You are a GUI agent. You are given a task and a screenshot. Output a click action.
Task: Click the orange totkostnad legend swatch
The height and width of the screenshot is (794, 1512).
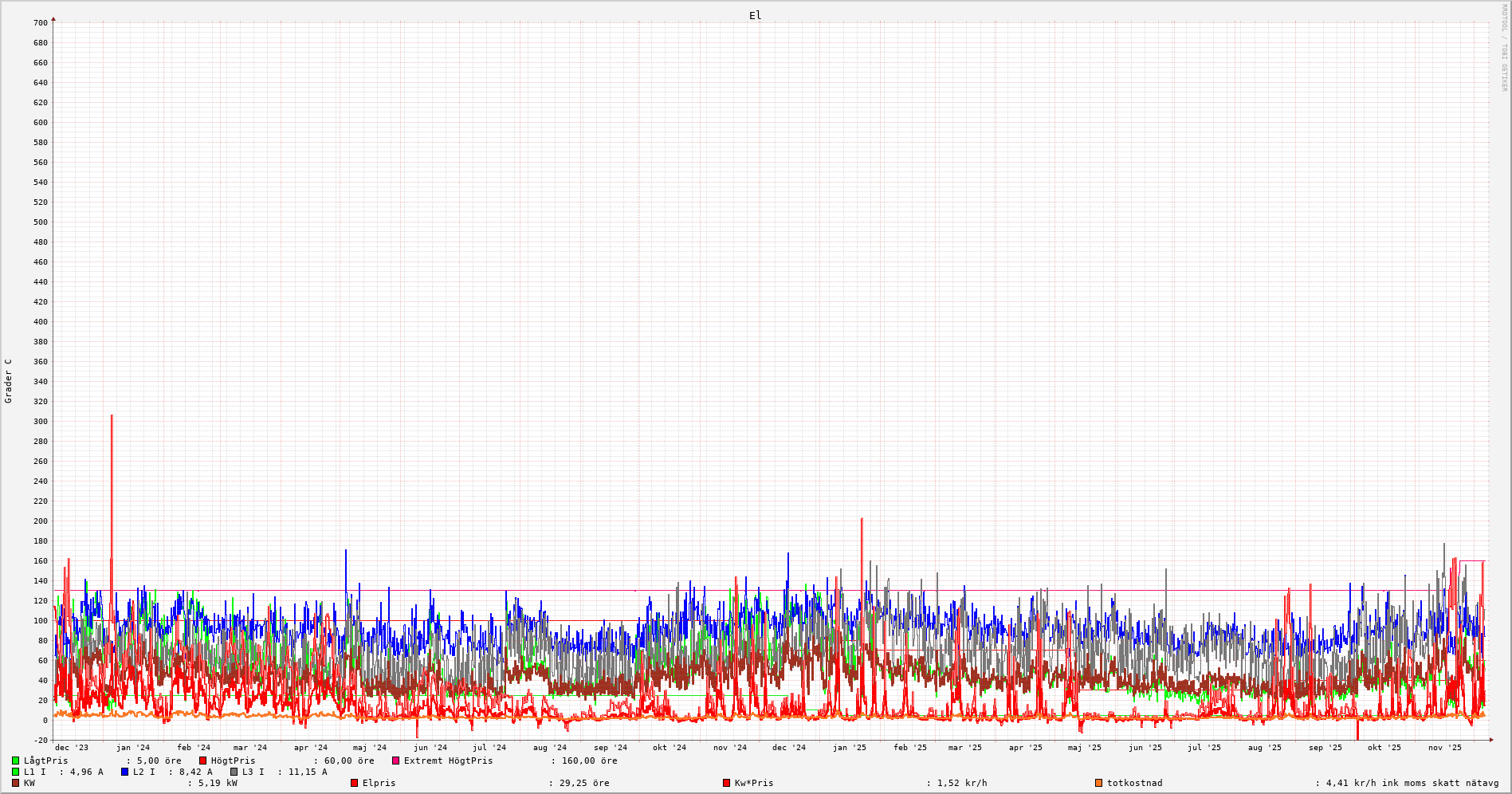click(1098, 783)
